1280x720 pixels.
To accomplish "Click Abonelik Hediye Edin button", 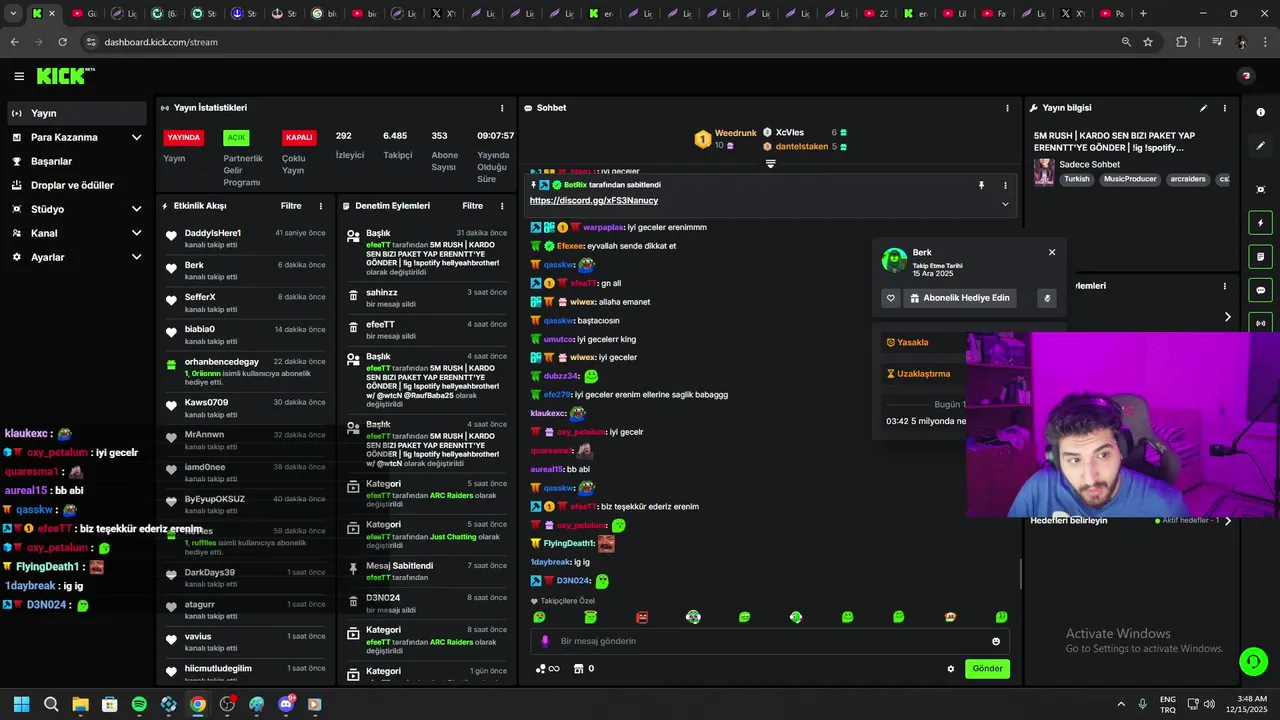I will 960,298.
